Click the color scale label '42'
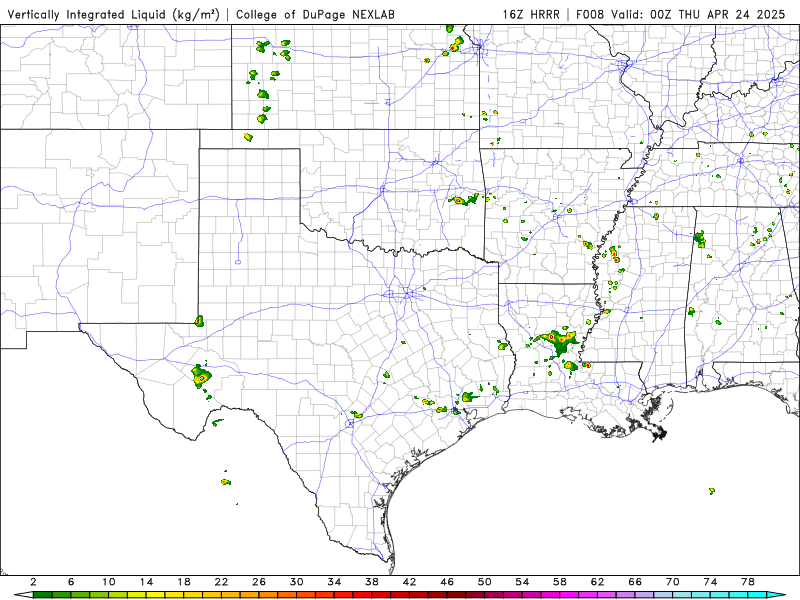This screenshot has width=800, height=600. [410, 582]
